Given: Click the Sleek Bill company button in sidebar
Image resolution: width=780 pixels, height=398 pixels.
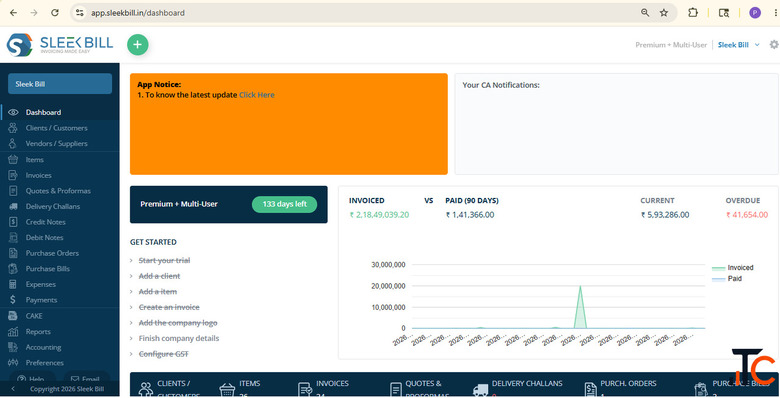Looking at the screenshot, I should [60, 84].
